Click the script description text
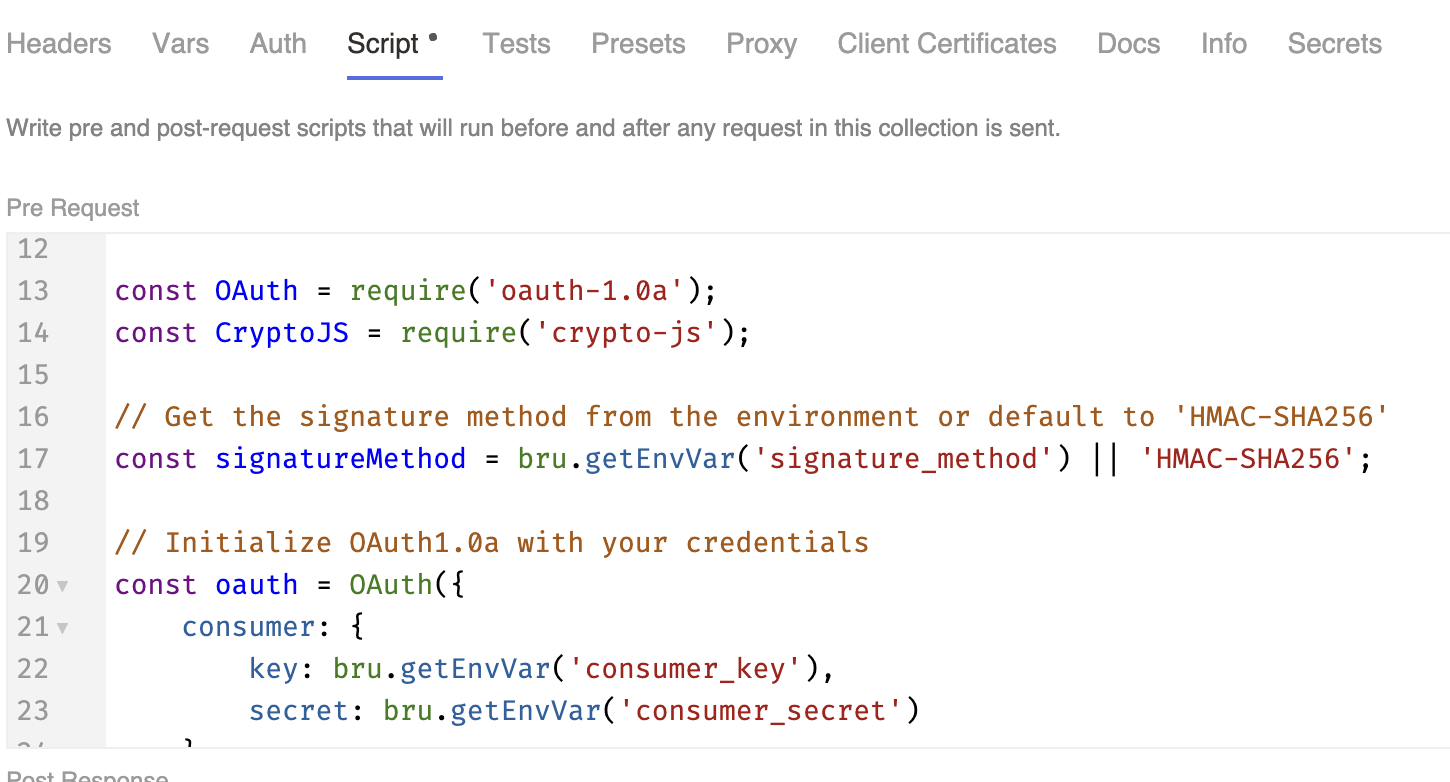 pyautogui.click(x=533, y=128)
